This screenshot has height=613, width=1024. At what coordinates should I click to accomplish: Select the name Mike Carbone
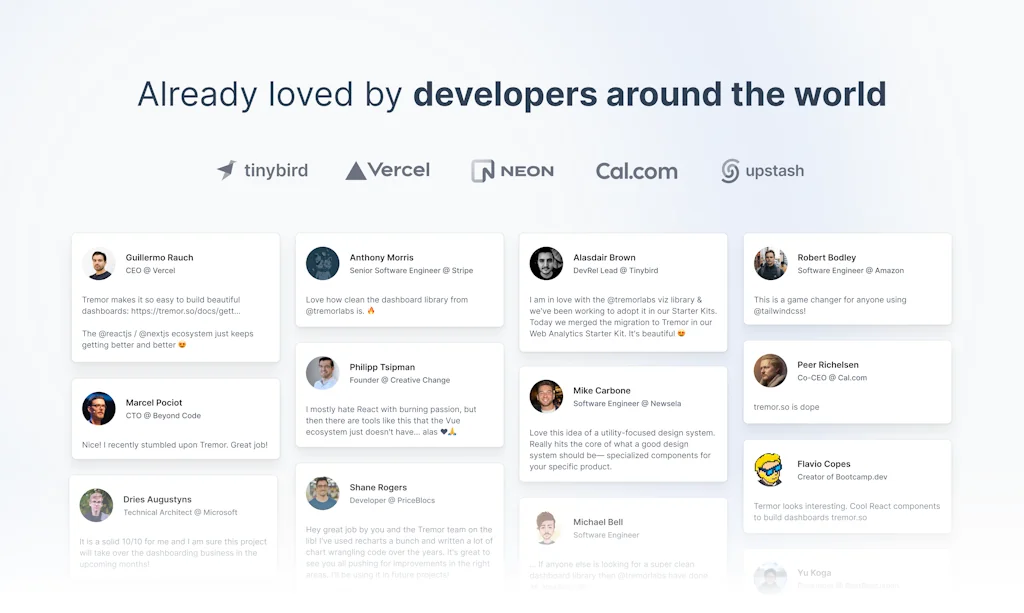click(601, 390)
